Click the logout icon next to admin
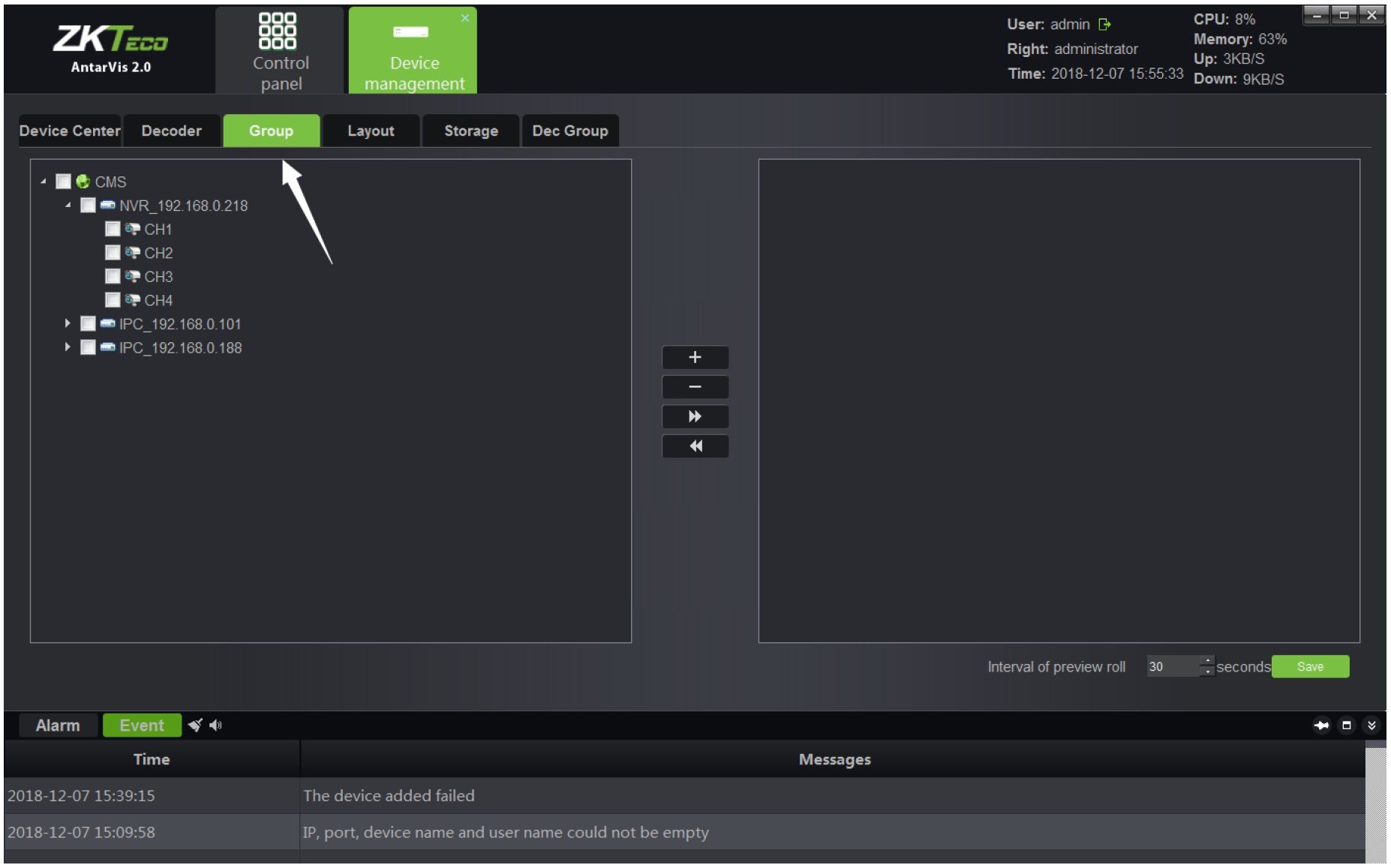The height and width of the screenshot is (868, 1391). [x=1104, y=25]
